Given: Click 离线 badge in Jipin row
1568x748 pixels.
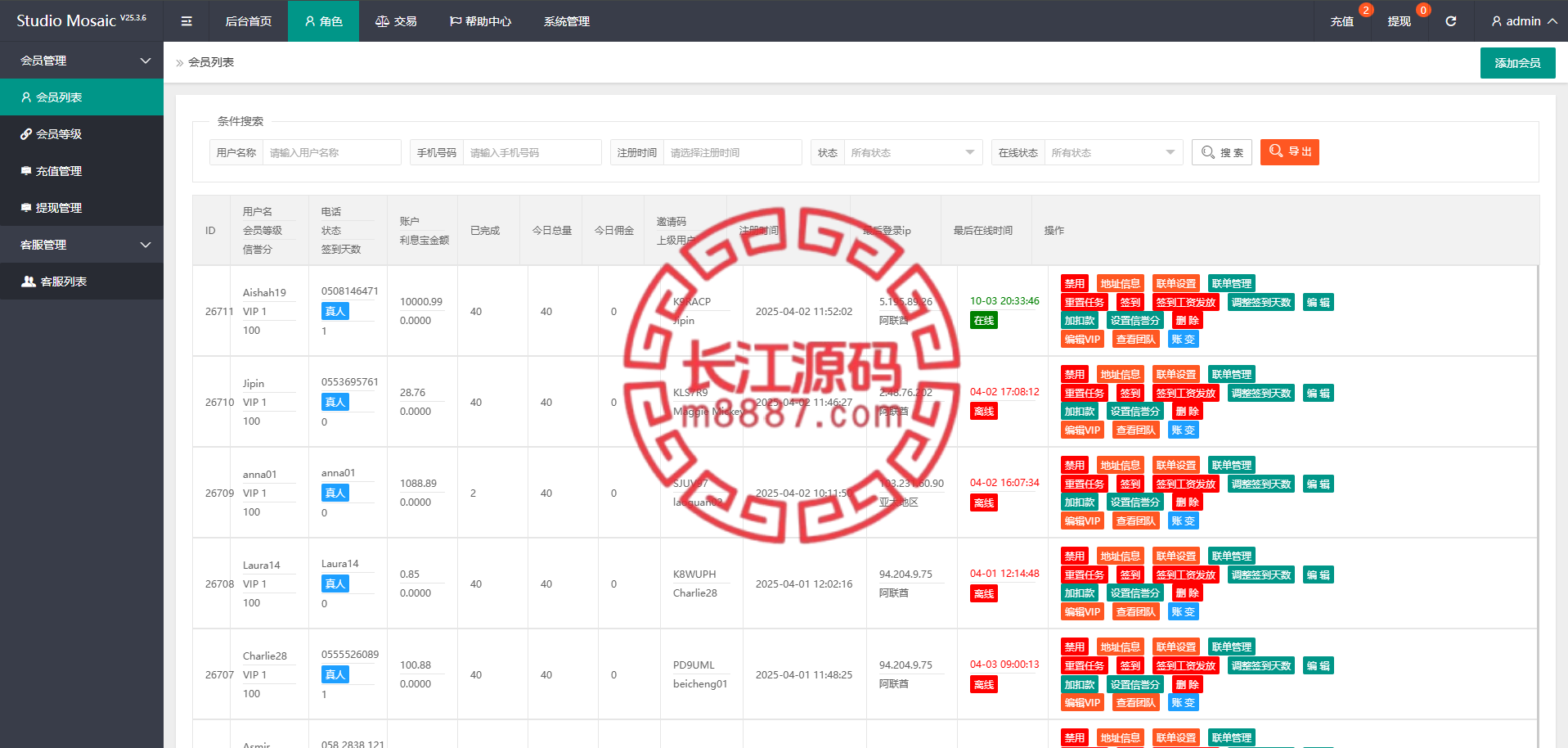Looking at the screenshot, I should (x=984, y=412).
